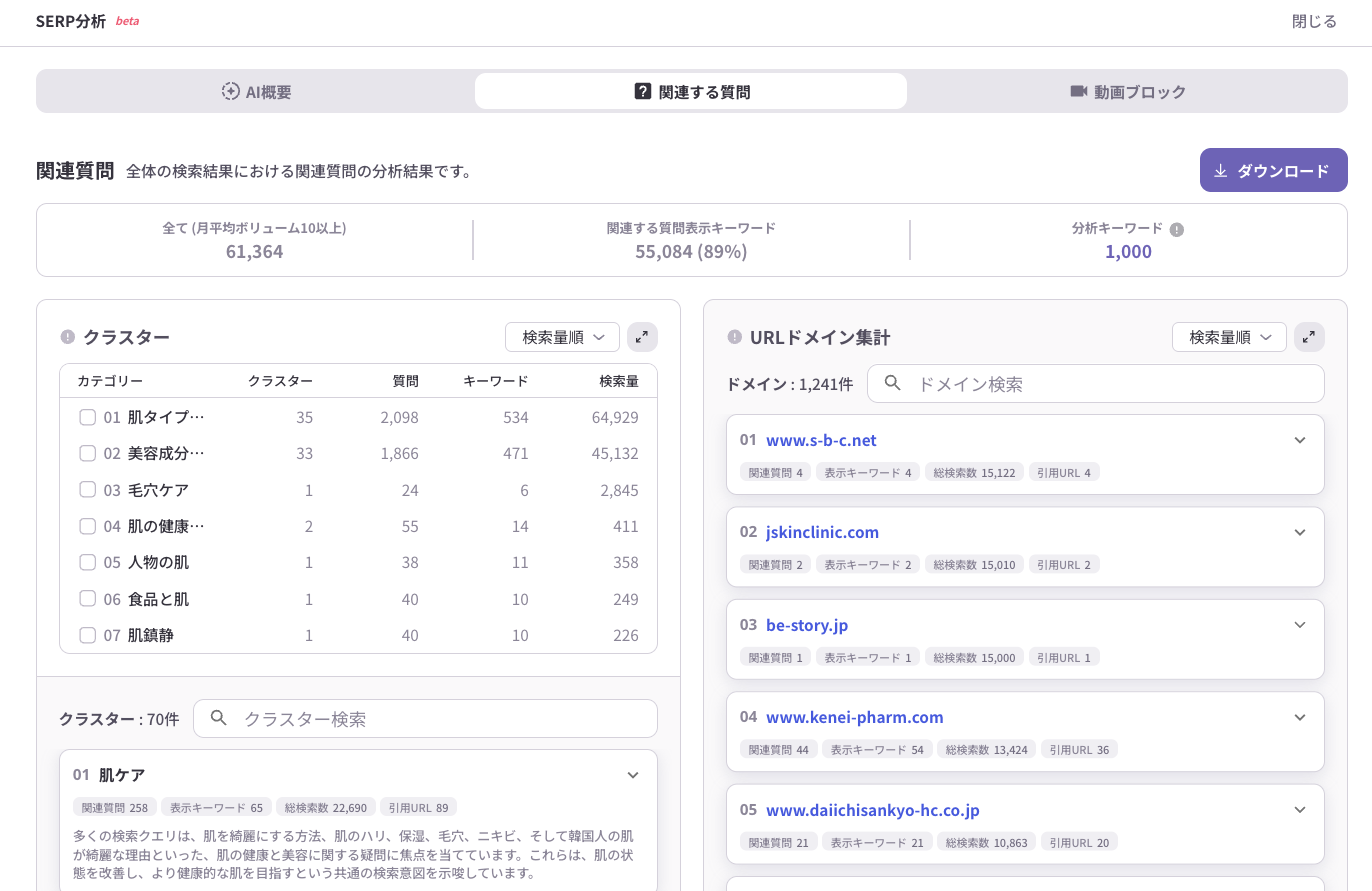Expand the www.s-b-c.net domain card

coord(1300,440)
